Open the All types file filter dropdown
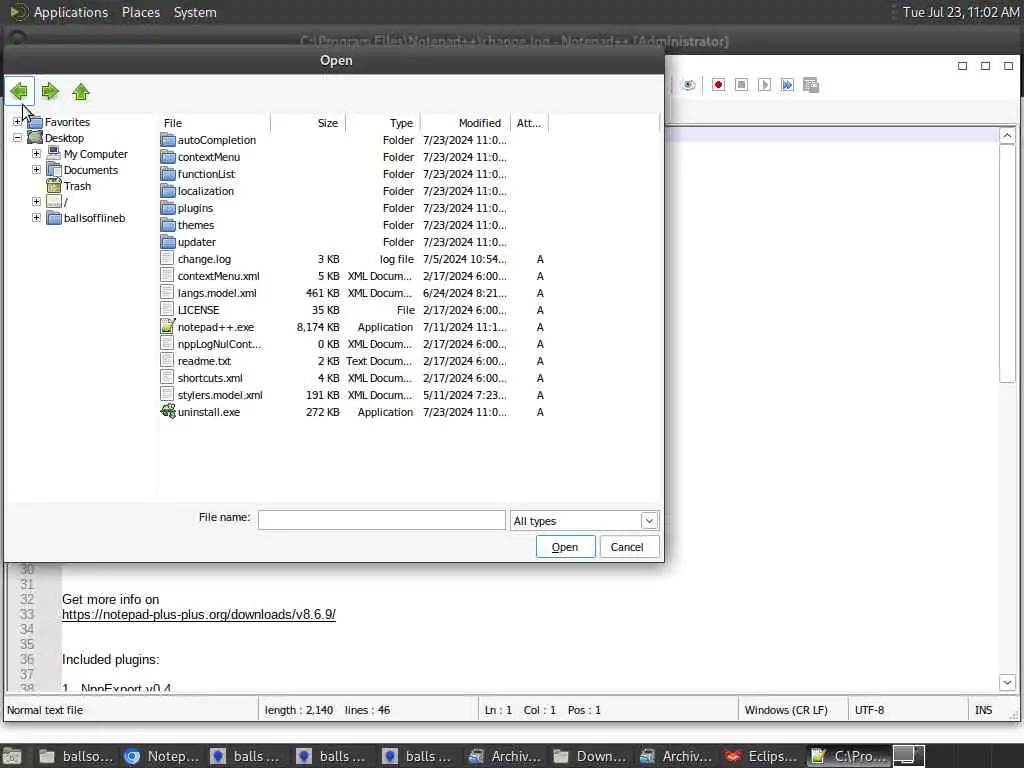 (x=649, y=520)
